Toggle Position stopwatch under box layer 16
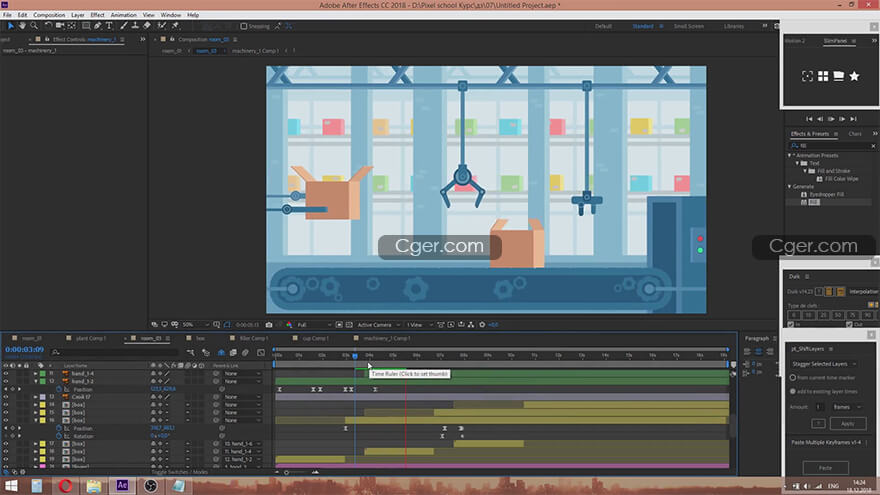The height and width of the screenshot is (495, 880). tap(59, 428)
